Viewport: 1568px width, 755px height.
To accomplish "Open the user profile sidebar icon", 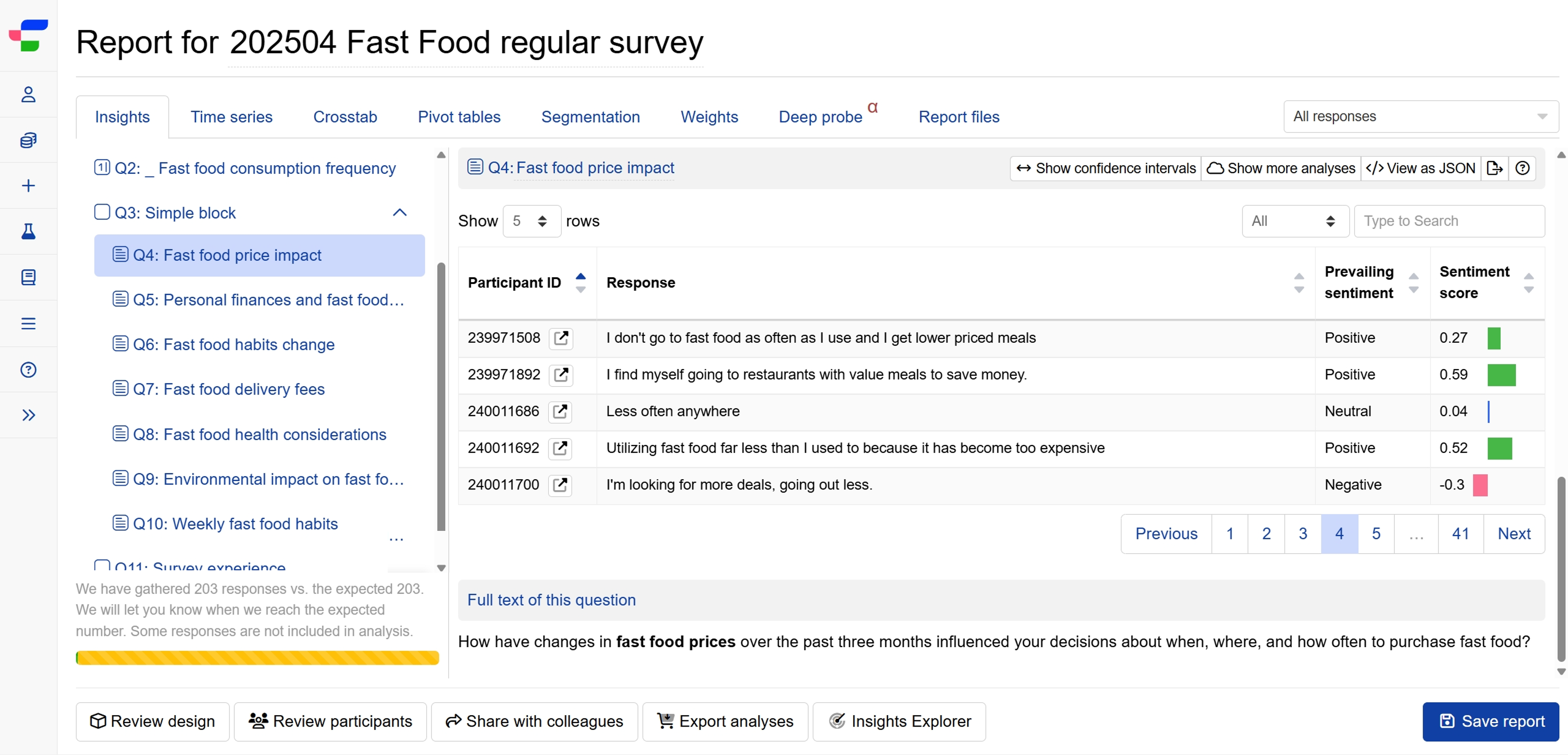I will click(x=28, y=94).
